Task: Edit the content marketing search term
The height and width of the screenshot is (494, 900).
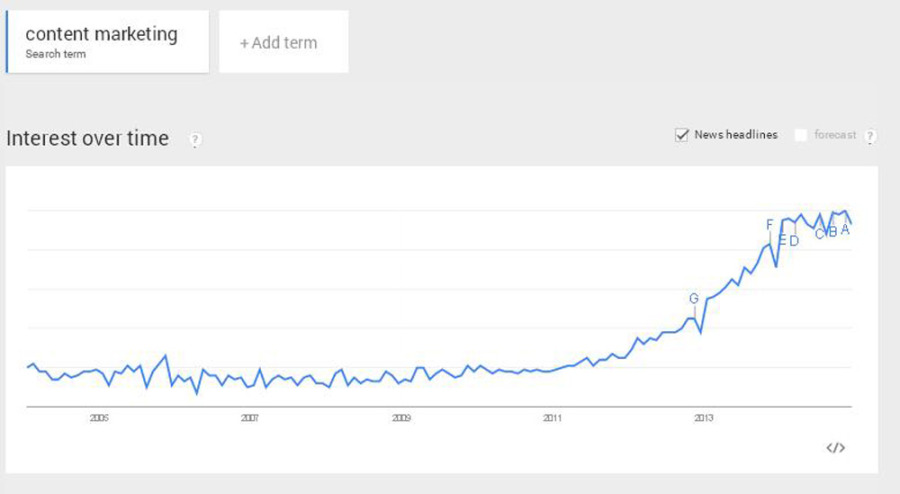Action: (x=102, y=36)
